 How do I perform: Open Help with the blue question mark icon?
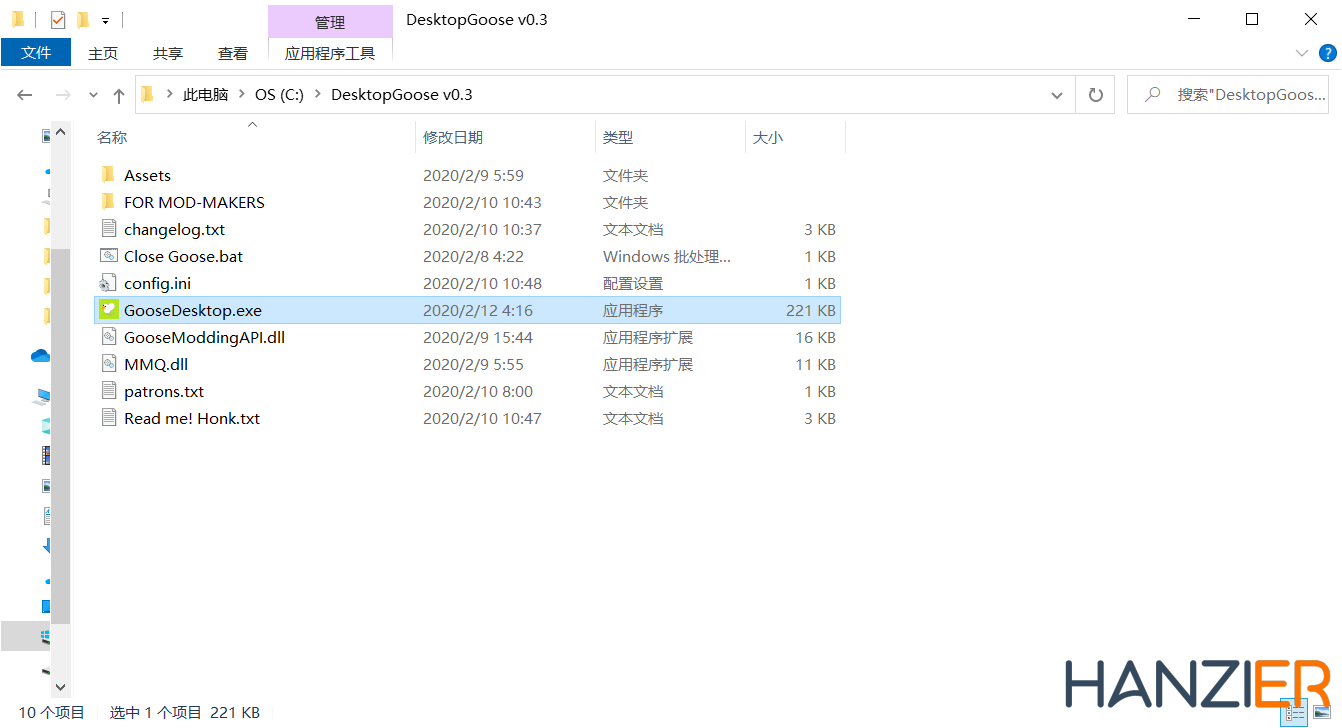(x=1327, y=53)
